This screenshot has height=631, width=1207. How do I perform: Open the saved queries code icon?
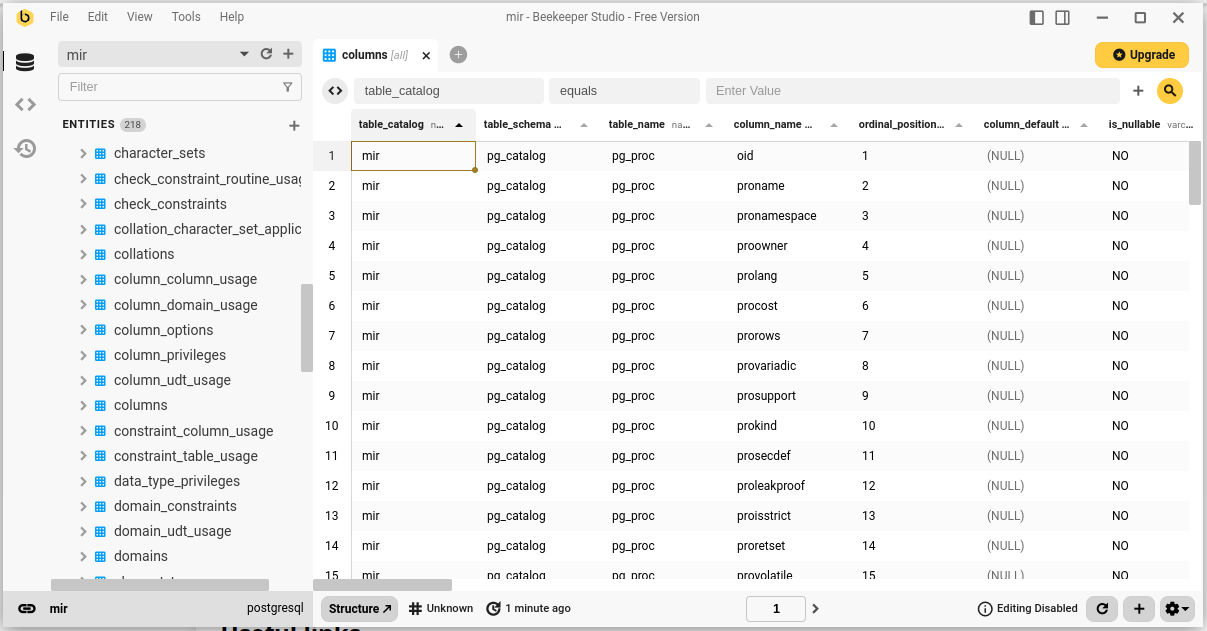tap(25, 105)
